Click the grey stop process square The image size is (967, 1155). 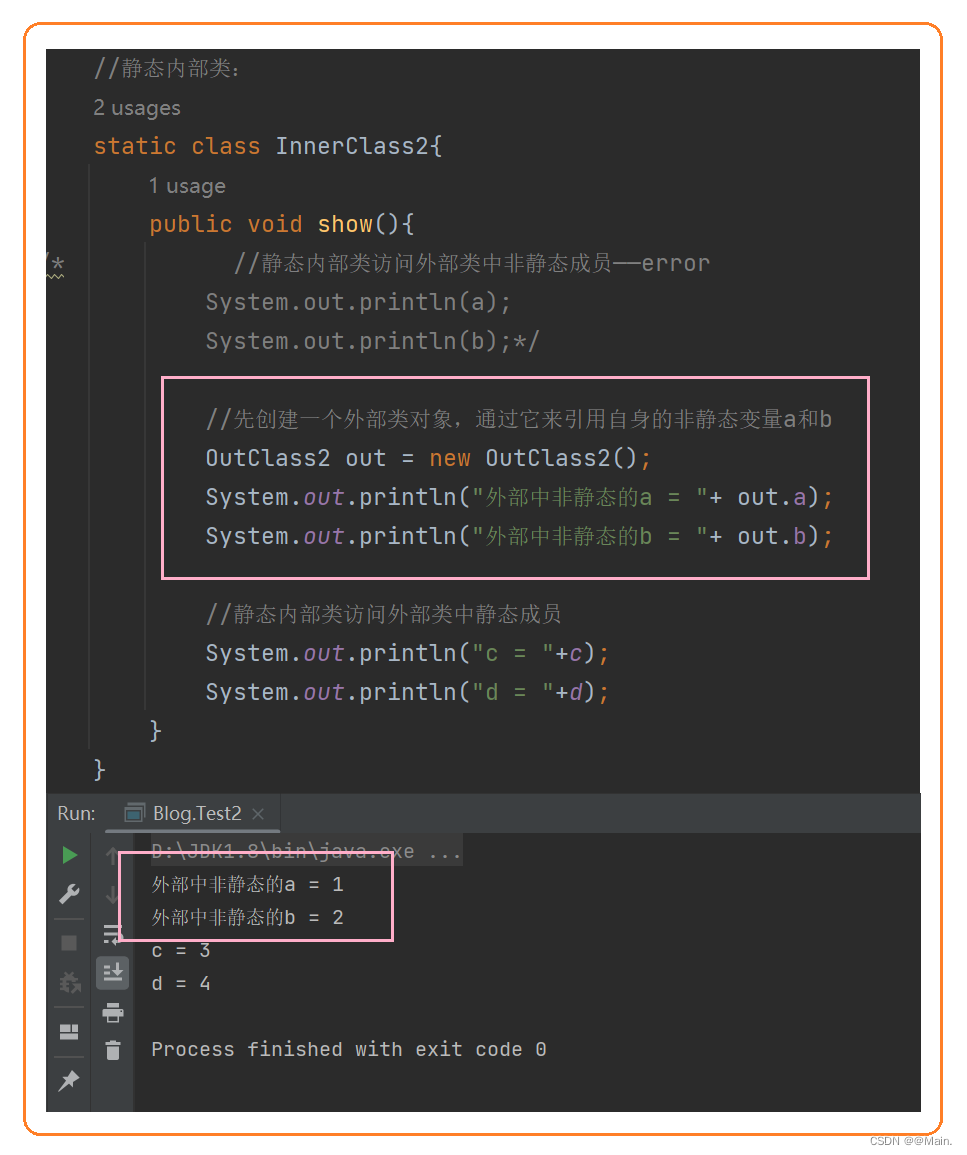(x=69, y=943)
